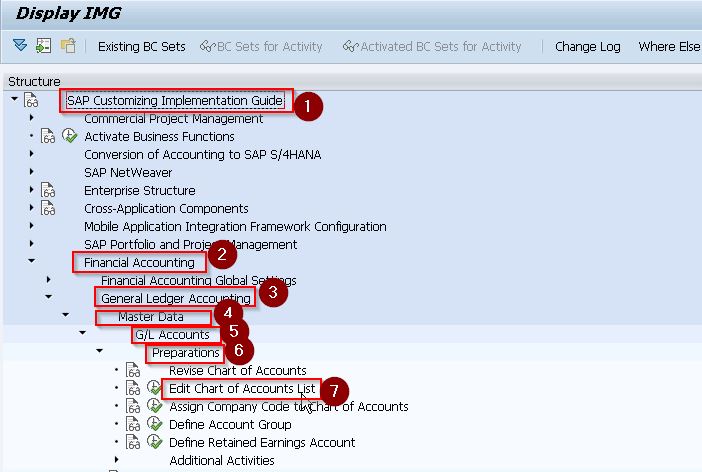
Task: Select Revise Chart of Accounts text
Action: point(238,371)
